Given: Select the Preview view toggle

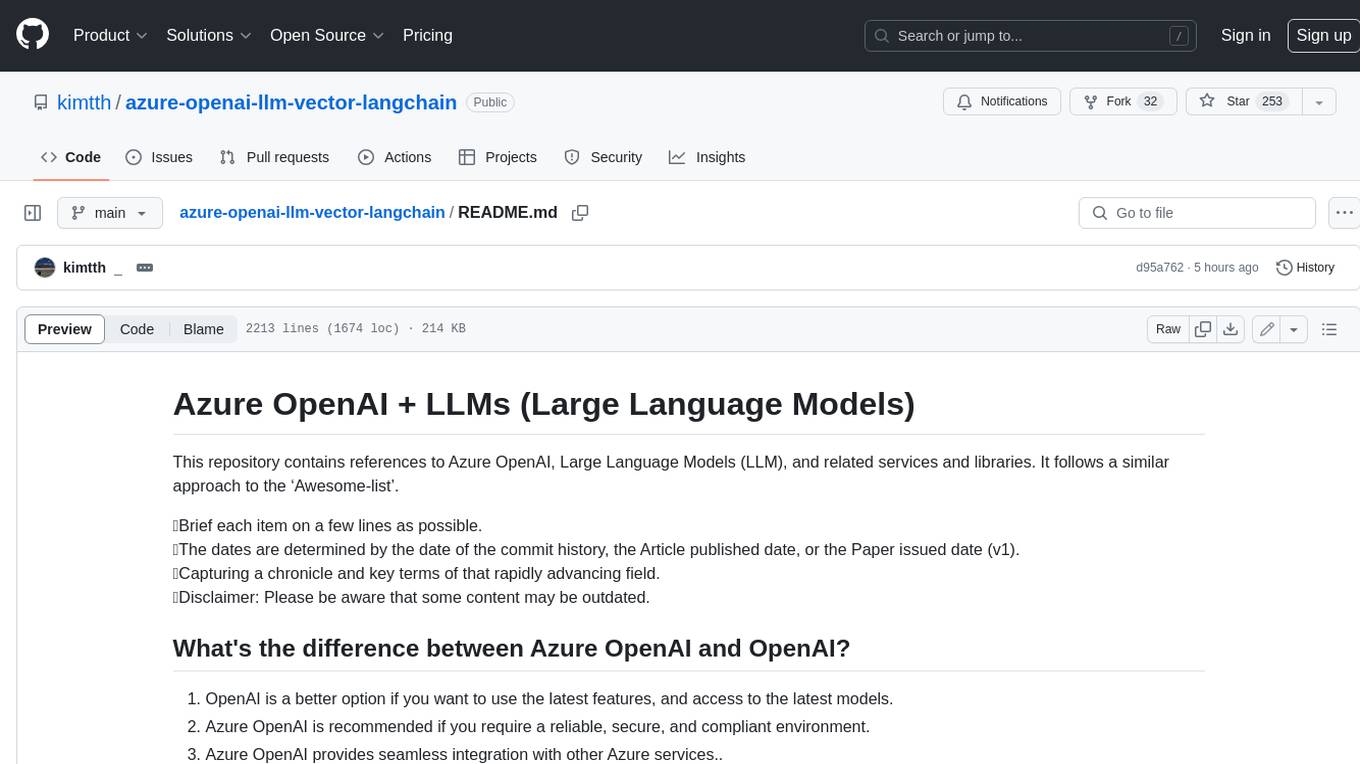Looking at the screenshot, I should [x=65, y=329].
